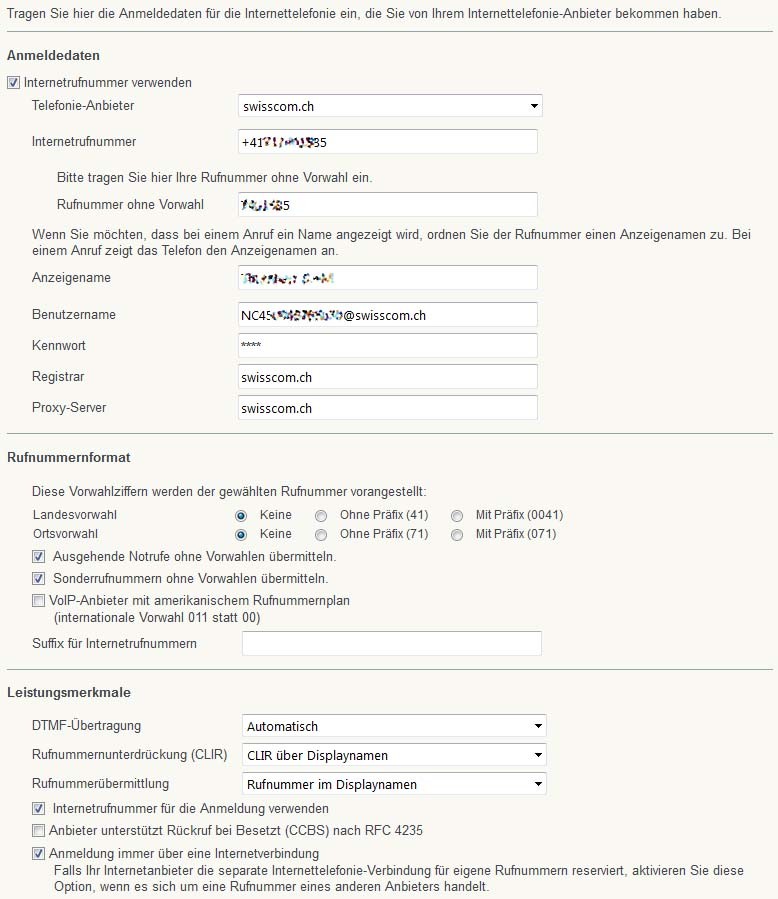Click the Registrar text field
778x899 pixels.
(387, 377)
